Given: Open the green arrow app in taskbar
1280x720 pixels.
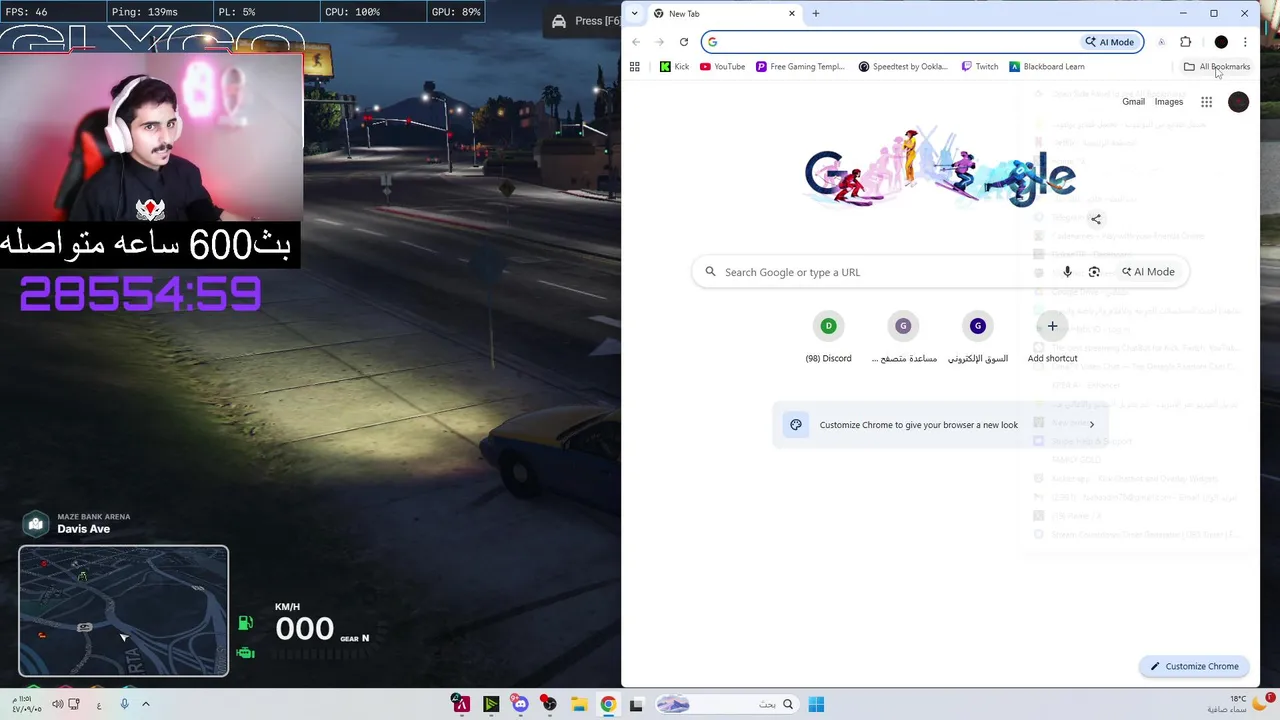Looking at the screenshot, I should pyautogui.click(x=491, y=705).
